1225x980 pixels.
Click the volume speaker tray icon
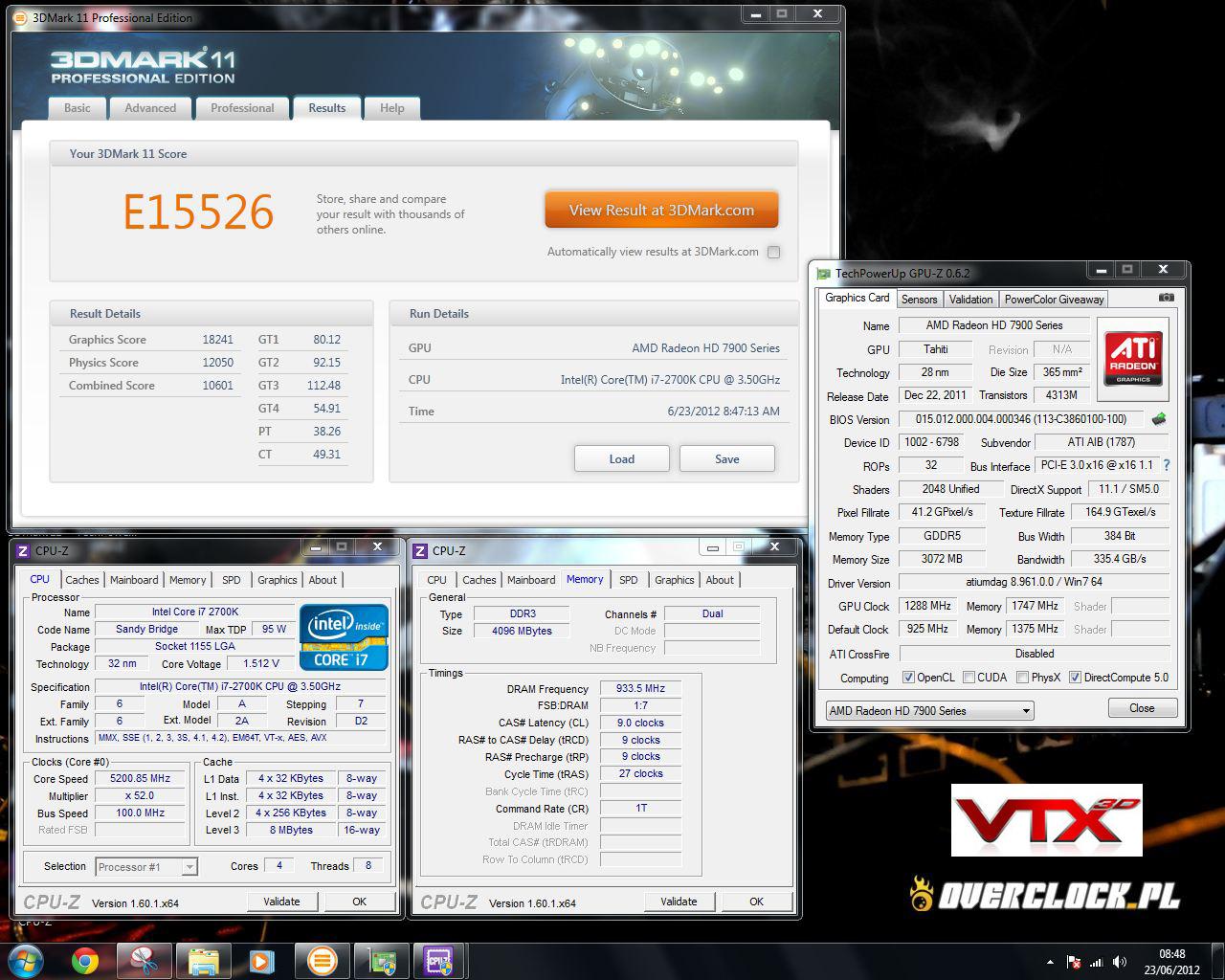coord(1120,962)
